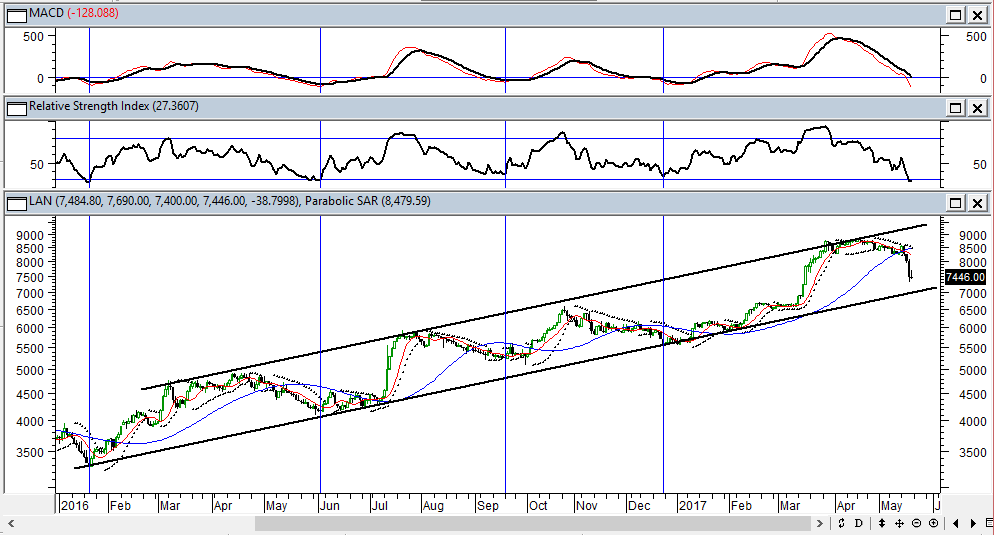Maximize the LAN price chart panel
The height and width of the screenshot is (535, 994).
(x=955, y=203)
